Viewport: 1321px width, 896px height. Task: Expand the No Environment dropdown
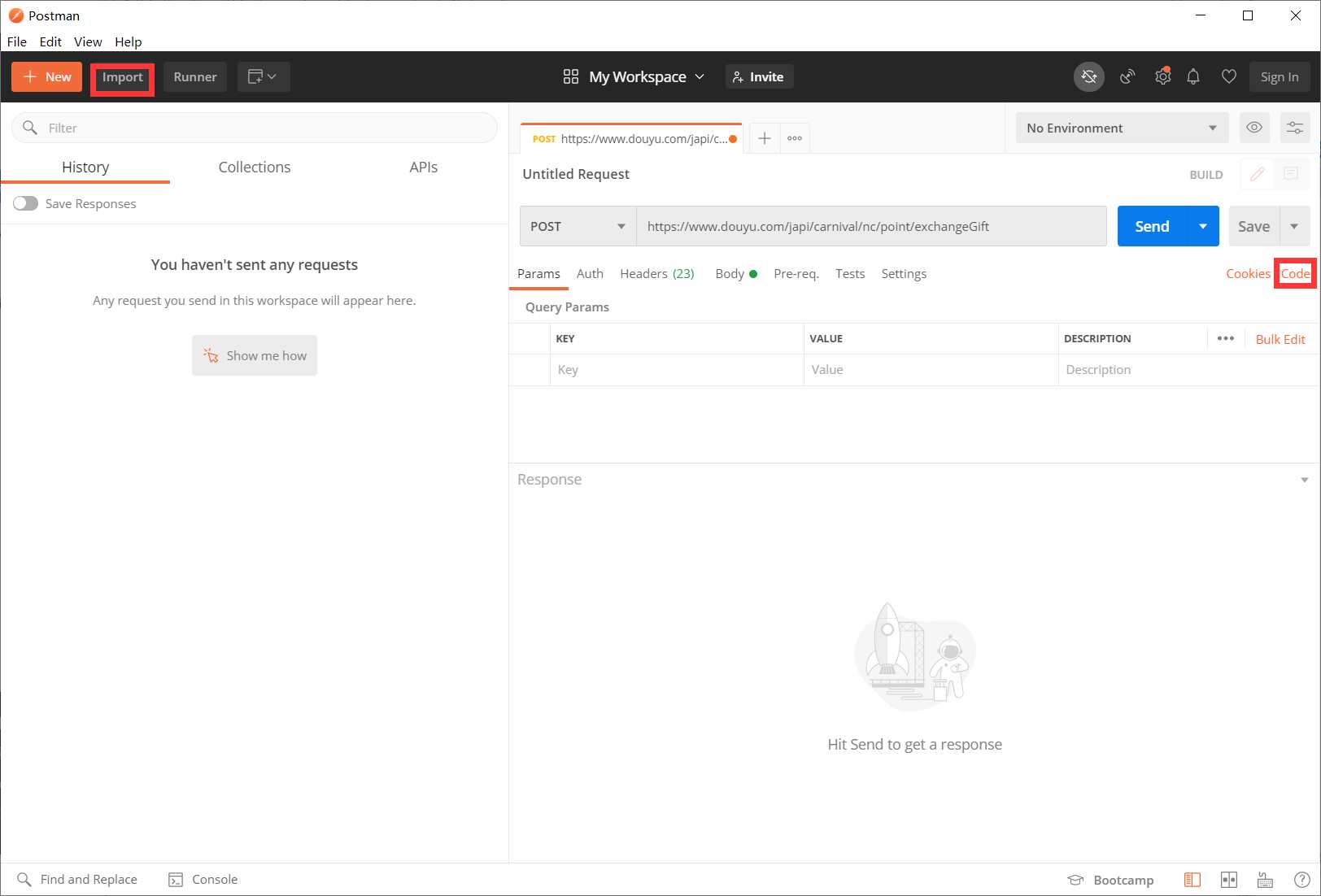[1121, 128]
